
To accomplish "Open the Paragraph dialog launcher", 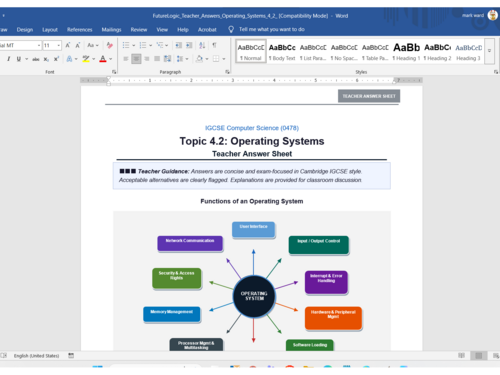I will [227, 72].
